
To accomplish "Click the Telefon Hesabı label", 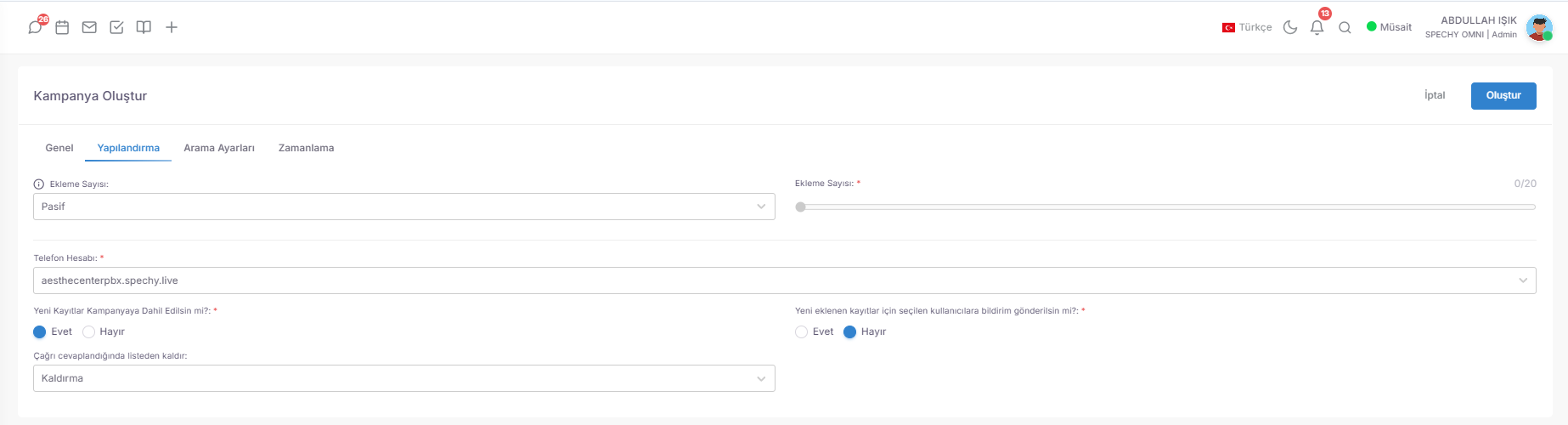I will click(66, 258).
